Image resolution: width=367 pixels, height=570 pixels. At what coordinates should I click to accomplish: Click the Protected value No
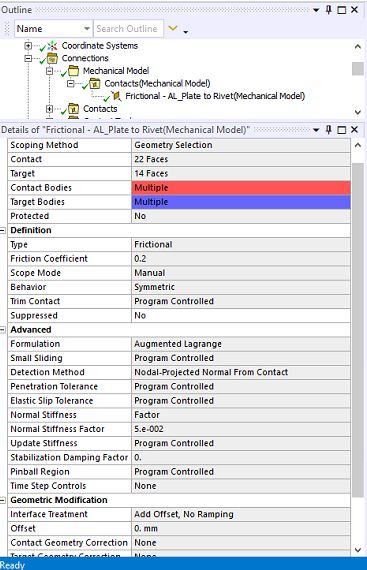click(x=241, y=216)
